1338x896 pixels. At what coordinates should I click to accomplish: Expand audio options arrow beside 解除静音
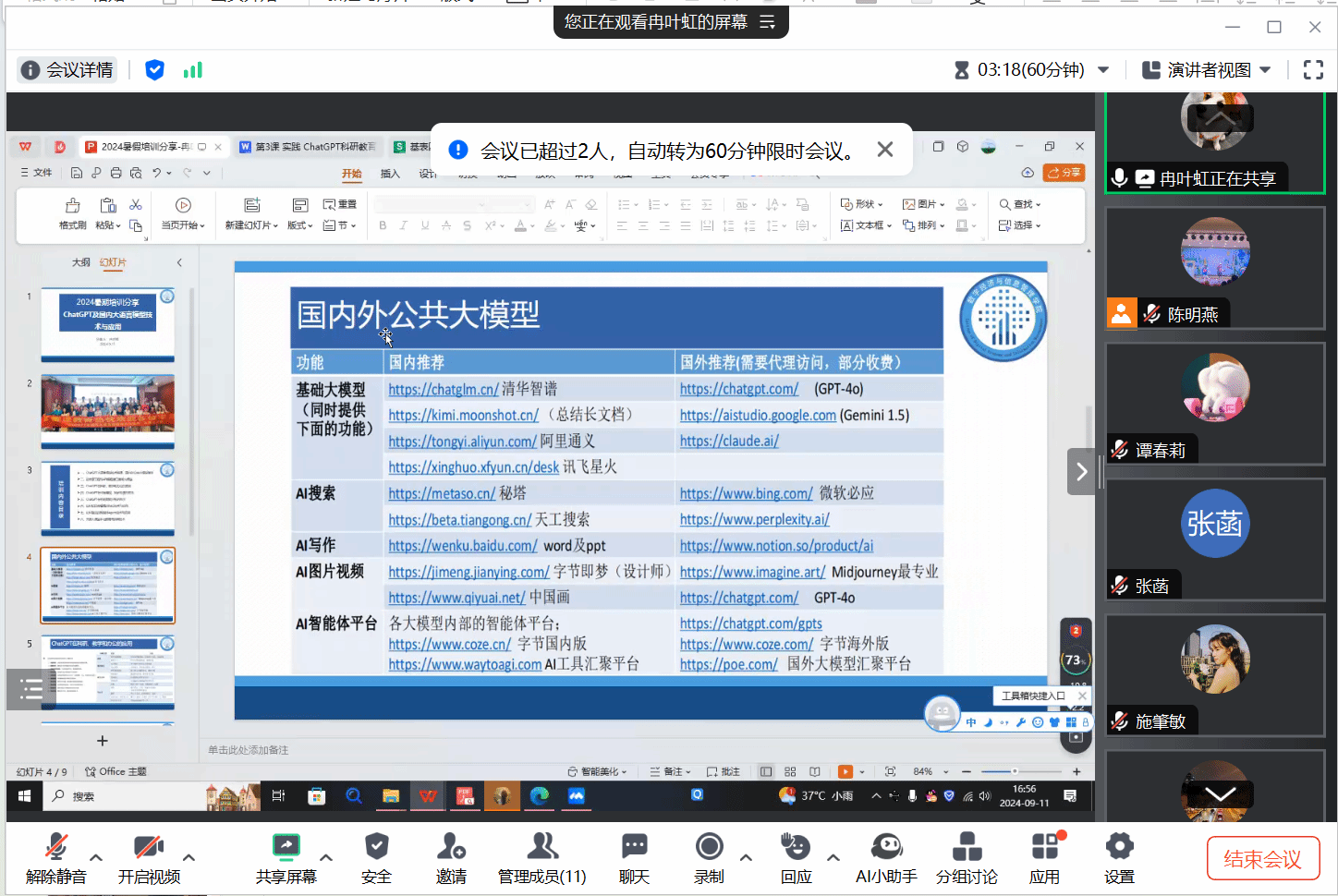[x=96, y=857]
